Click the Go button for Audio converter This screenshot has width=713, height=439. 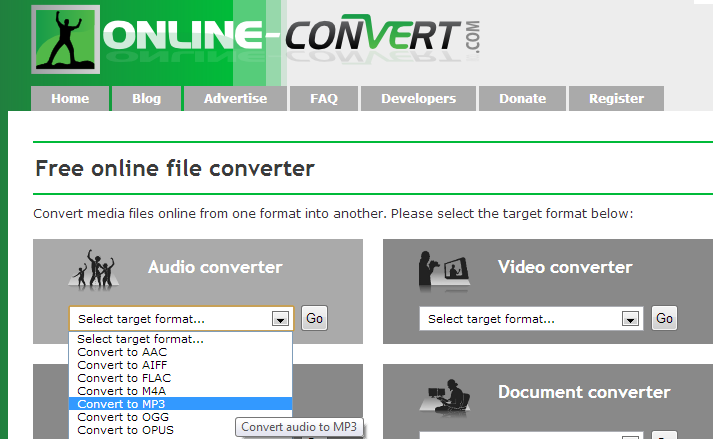[x=314, y=318]
